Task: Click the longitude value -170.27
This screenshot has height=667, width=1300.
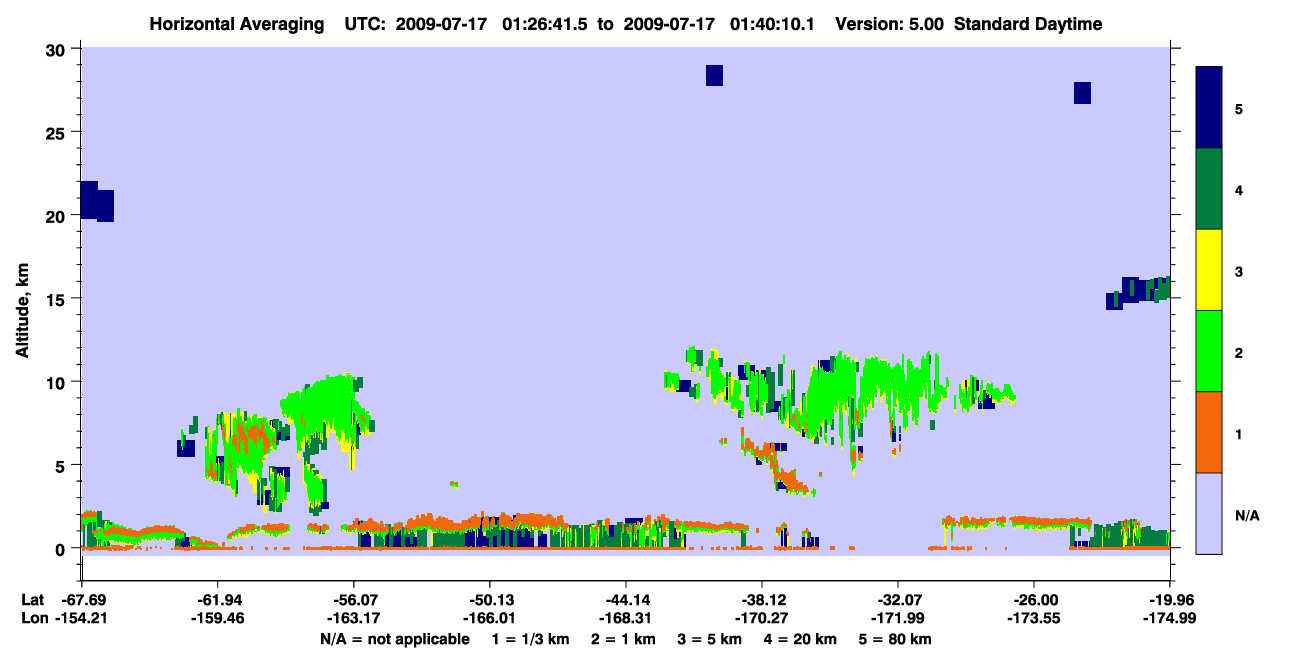Action: 762,619
